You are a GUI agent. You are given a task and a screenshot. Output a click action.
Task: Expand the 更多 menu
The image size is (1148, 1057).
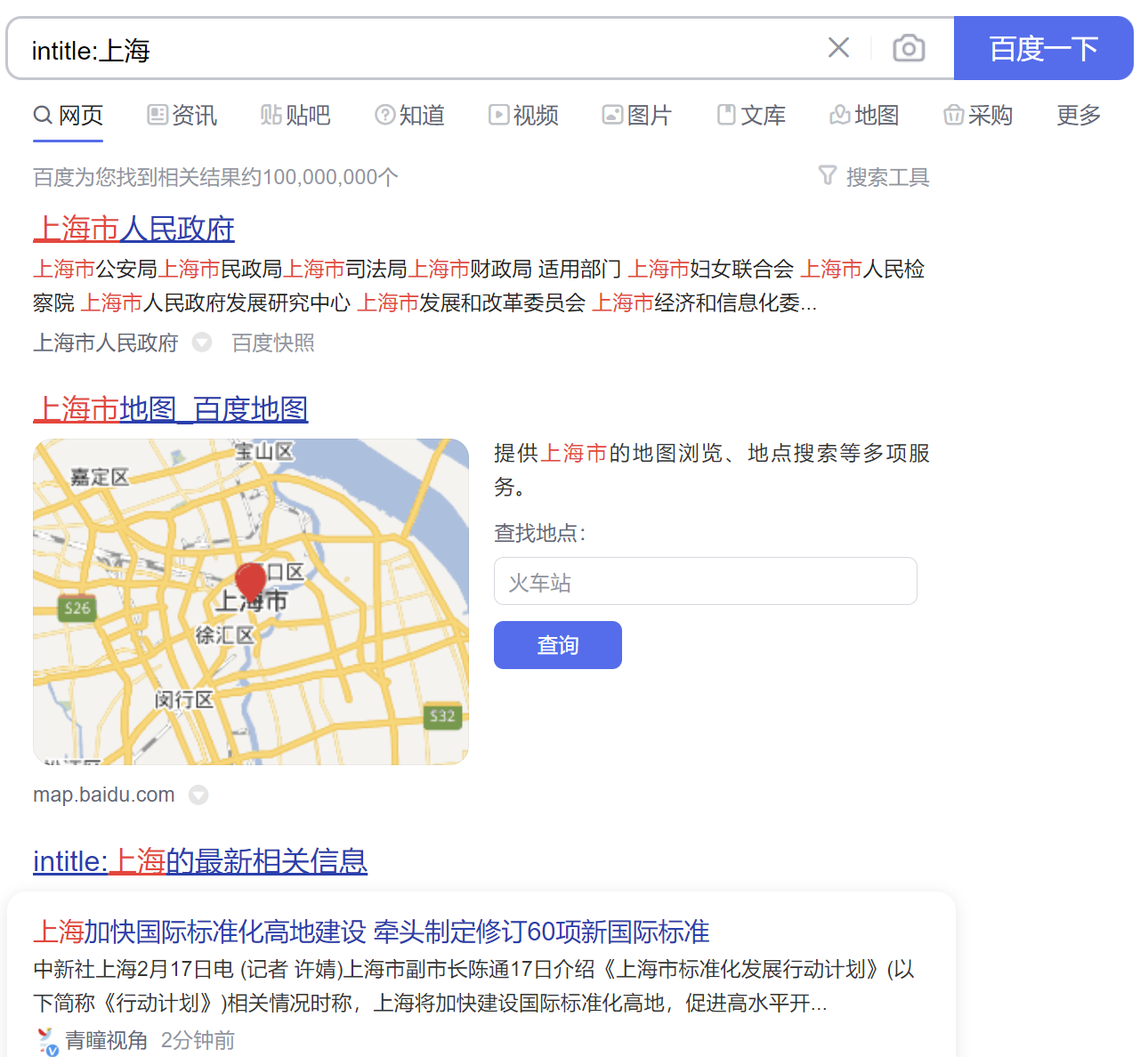click(1079, 115)
